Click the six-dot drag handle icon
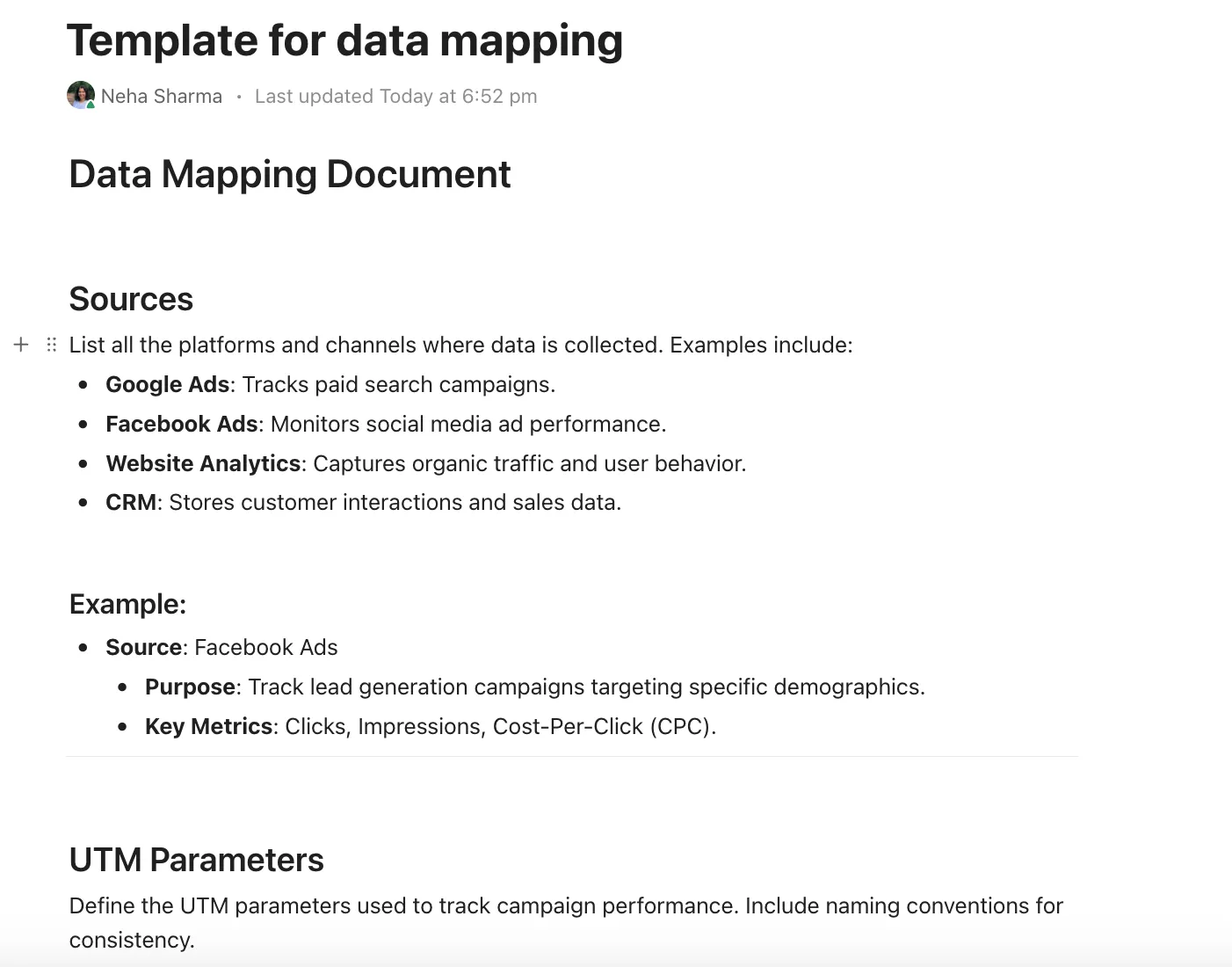The image size is (1232, 967). pyautogui.click(x=52, y=345)
